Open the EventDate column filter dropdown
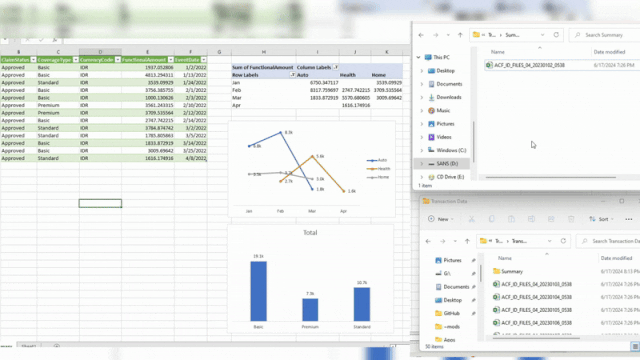The height and width of the screenshot is (360, 640). 203,60
